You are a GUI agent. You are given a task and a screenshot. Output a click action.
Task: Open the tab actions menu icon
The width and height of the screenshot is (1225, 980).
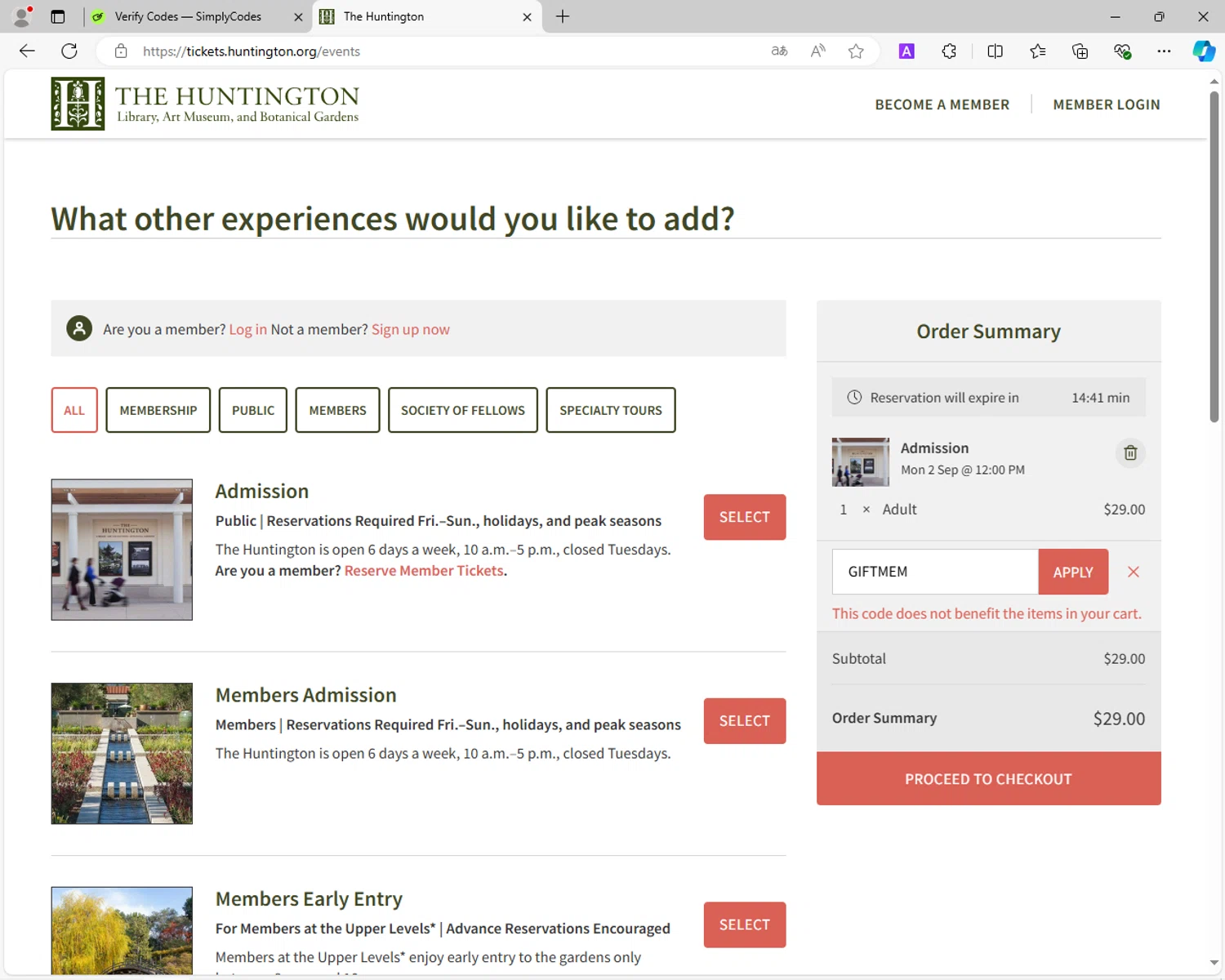[x=58, y=16]
